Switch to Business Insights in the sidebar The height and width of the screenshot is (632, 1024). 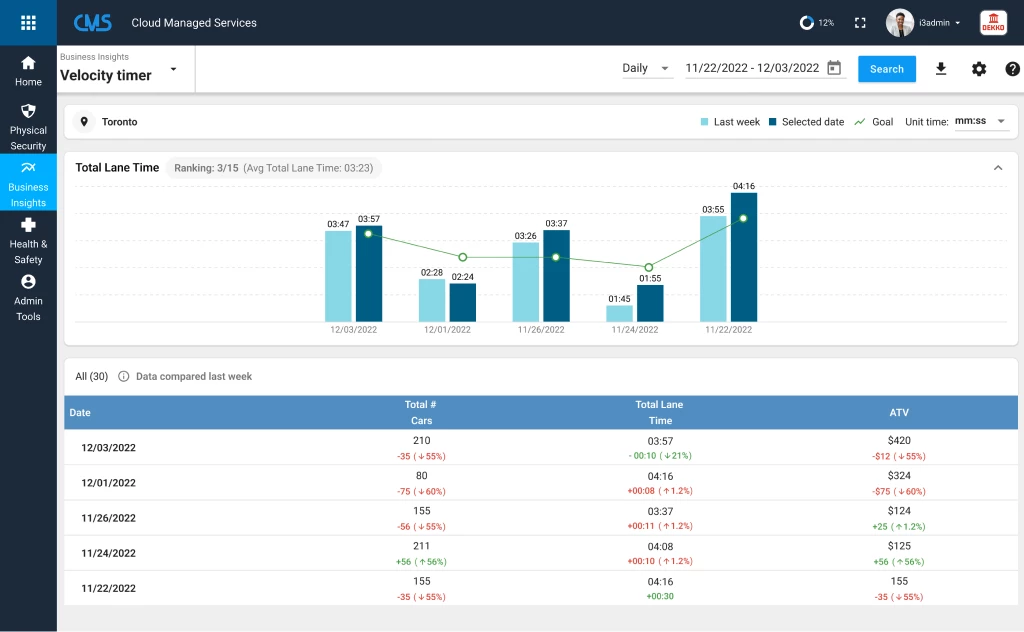(28, 183)
